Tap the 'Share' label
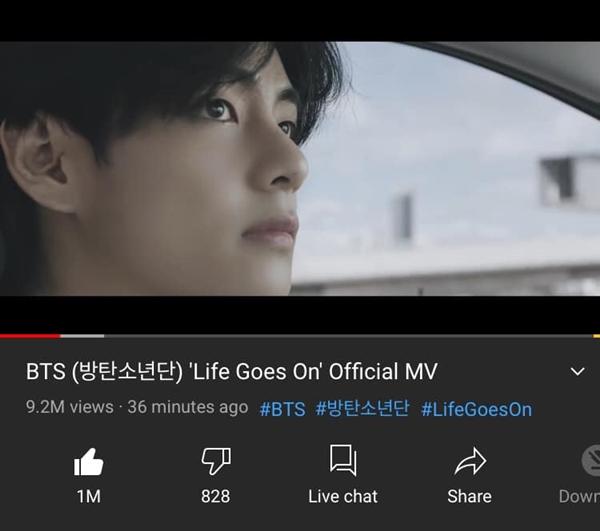Viewport: 600px width, 531px height. [x=470, y=497]
